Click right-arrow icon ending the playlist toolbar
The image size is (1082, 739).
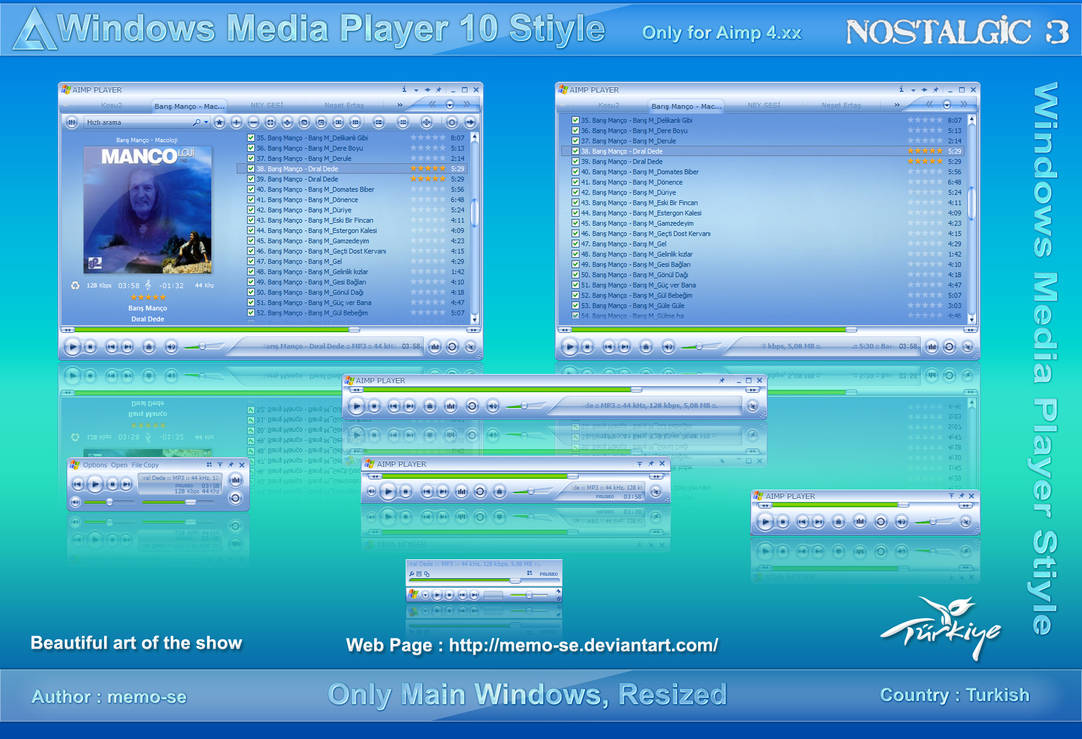click(x=470, y=122)
